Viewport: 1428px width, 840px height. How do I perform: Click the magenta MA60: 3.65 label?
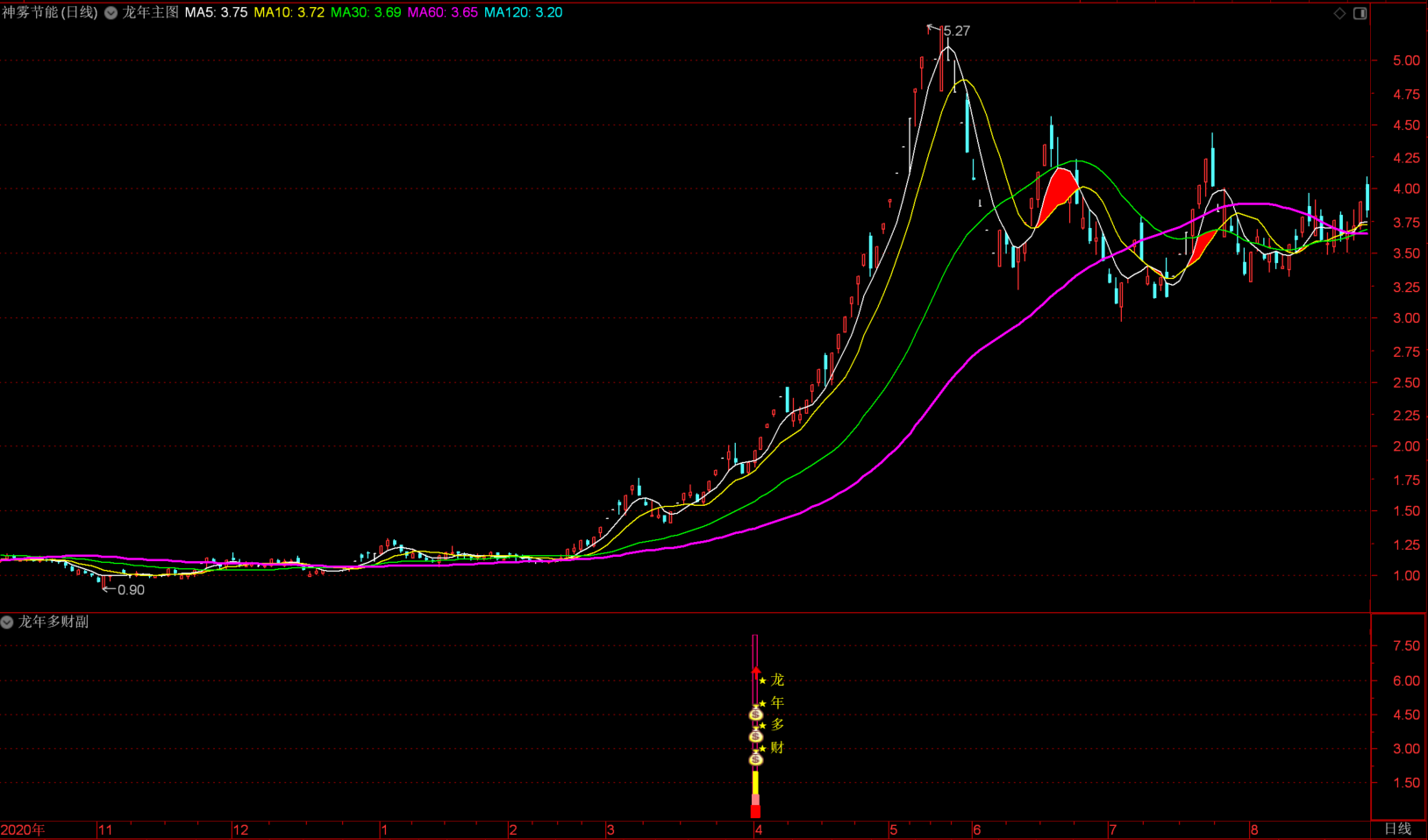point(443,12)
